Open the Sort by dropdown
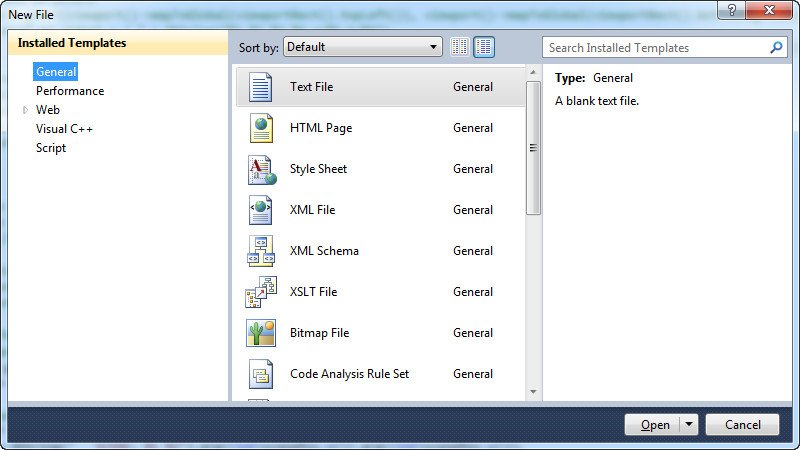 click(x=363, y=47)
